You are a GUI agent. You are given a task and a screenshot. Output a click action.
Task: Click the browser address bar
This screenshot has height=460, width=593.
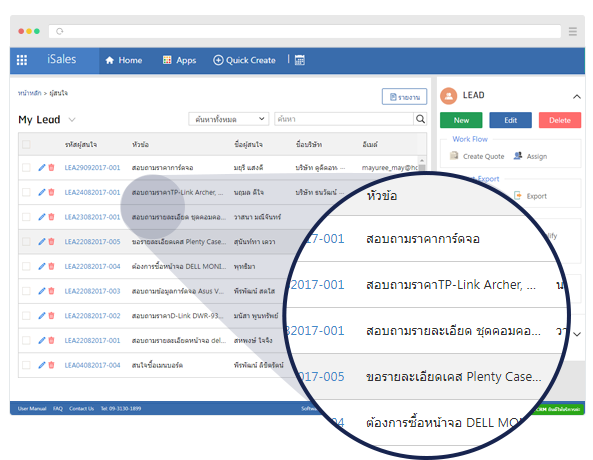(305, 31)
